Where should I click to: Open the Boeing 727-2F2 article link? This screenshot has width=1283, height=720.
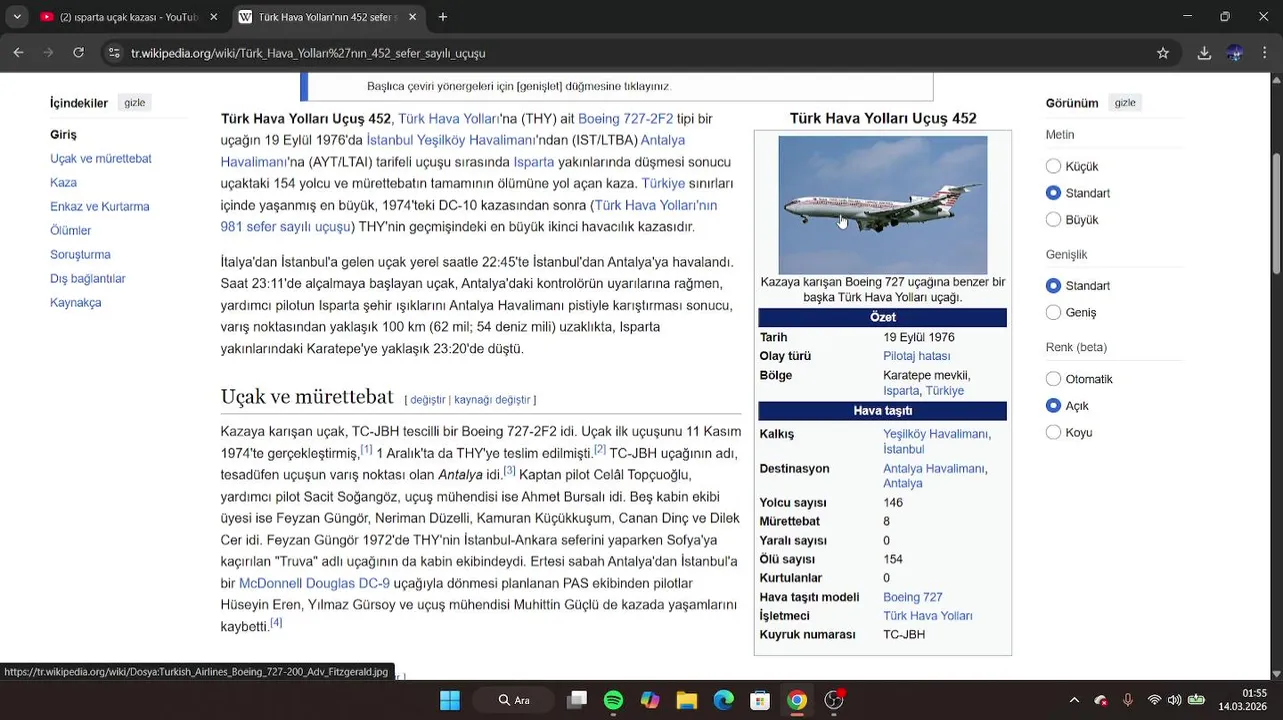click(625, 118)
